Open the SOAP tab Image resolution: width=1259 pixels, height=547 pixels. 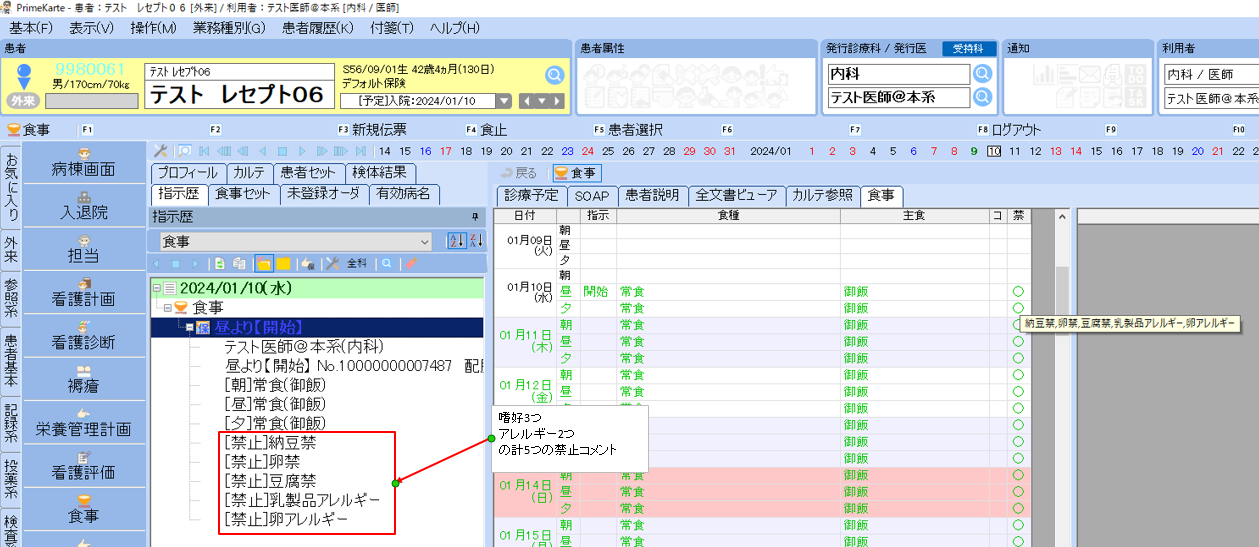tap(592, 195)
